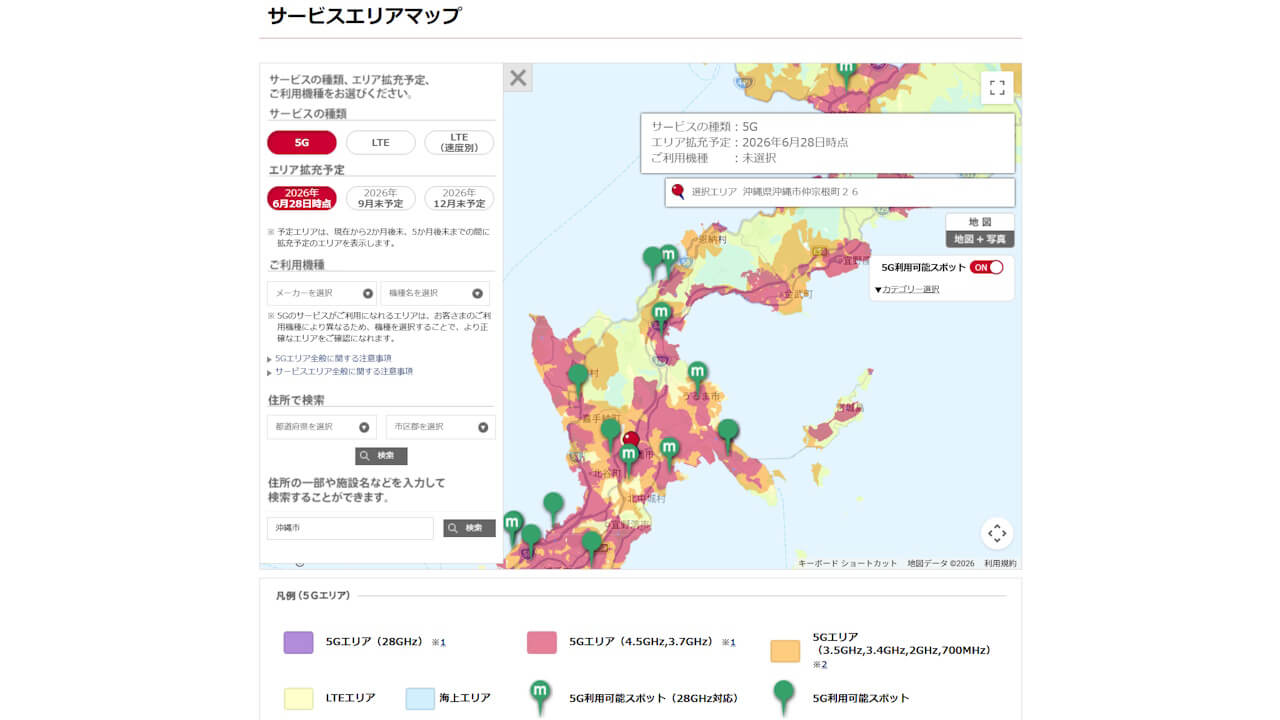Click the purple 5Gエリア(28GHz) swatch
The image size is (1280, 720).
point(298,642)
